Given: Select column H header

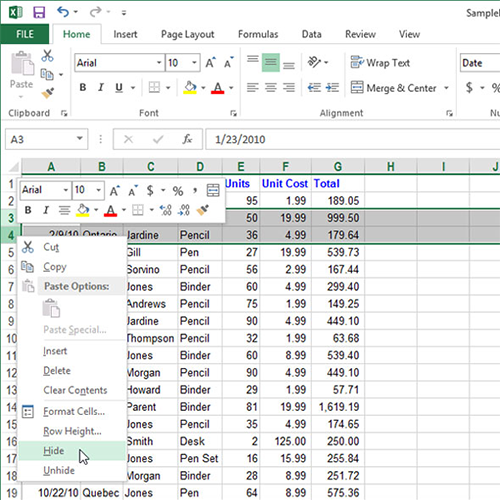Looking at the screenshot, I should (391, 166).
